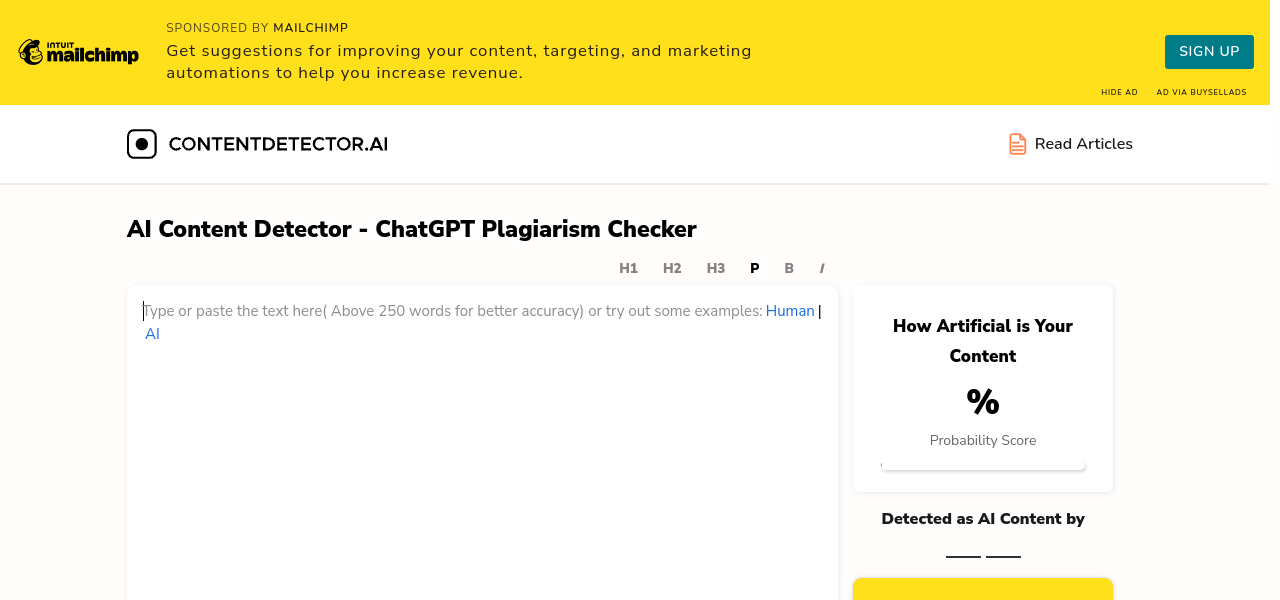Apply Heading 1 formatting with H1
The height and width of the screenshot is (600, 1280).
pyautogui.click(x=628, y=268)
